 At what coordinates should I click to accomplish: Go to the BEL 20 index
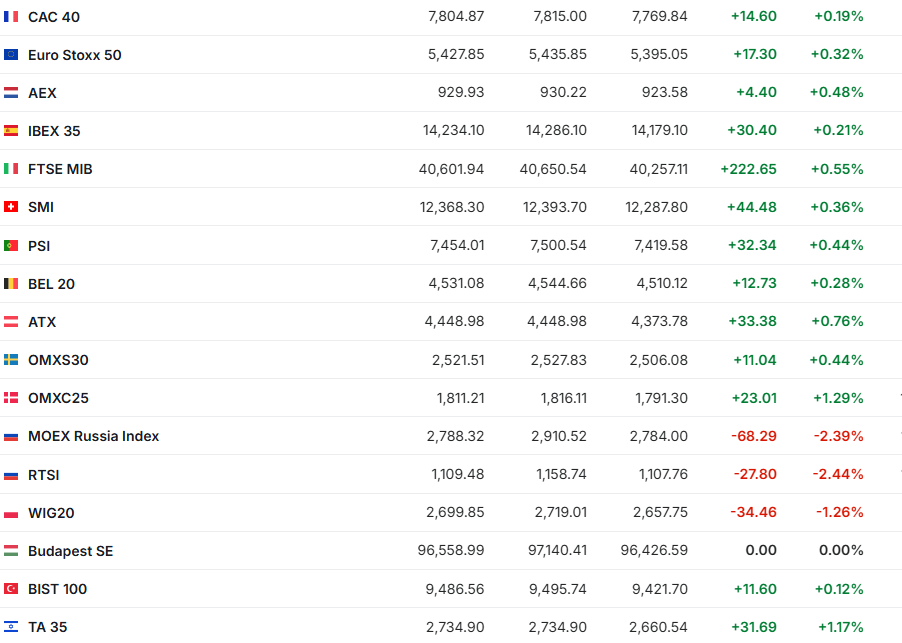click(x=51, y=284)
